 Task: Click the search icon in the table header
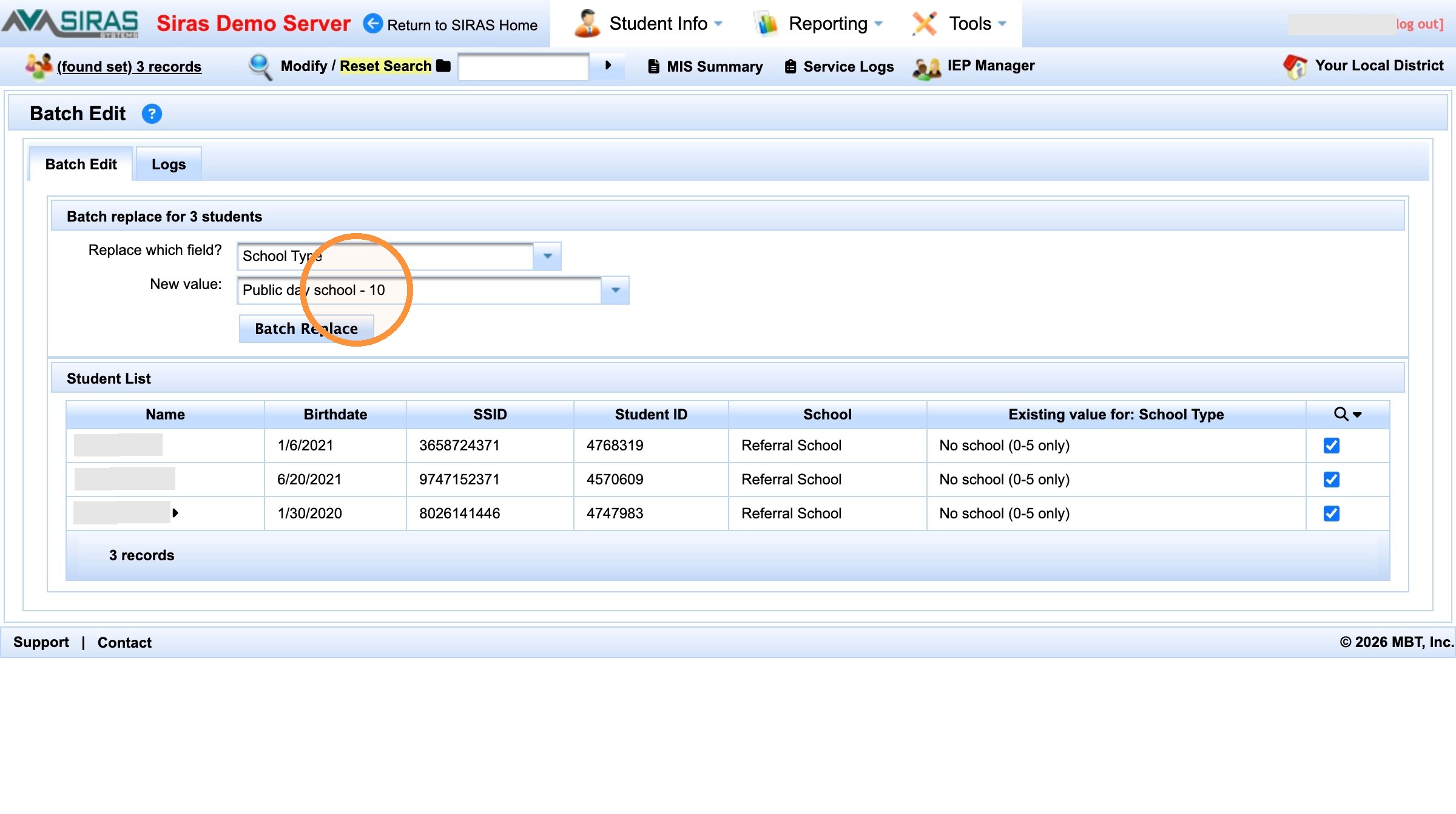(1341, 414)
